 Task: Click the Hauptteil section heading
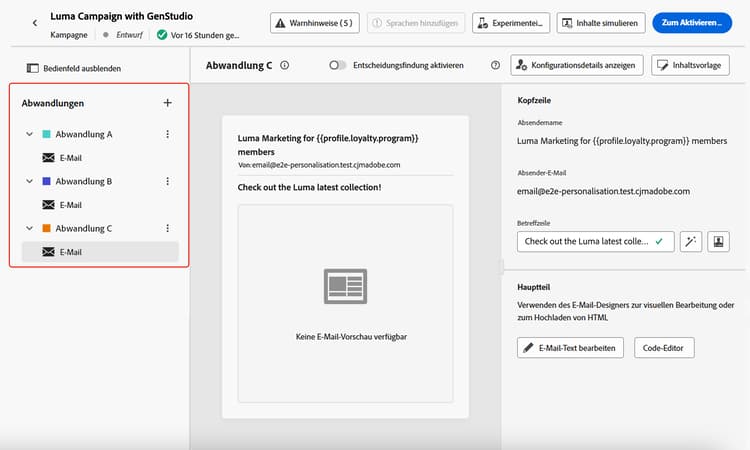tap(533, 287)
